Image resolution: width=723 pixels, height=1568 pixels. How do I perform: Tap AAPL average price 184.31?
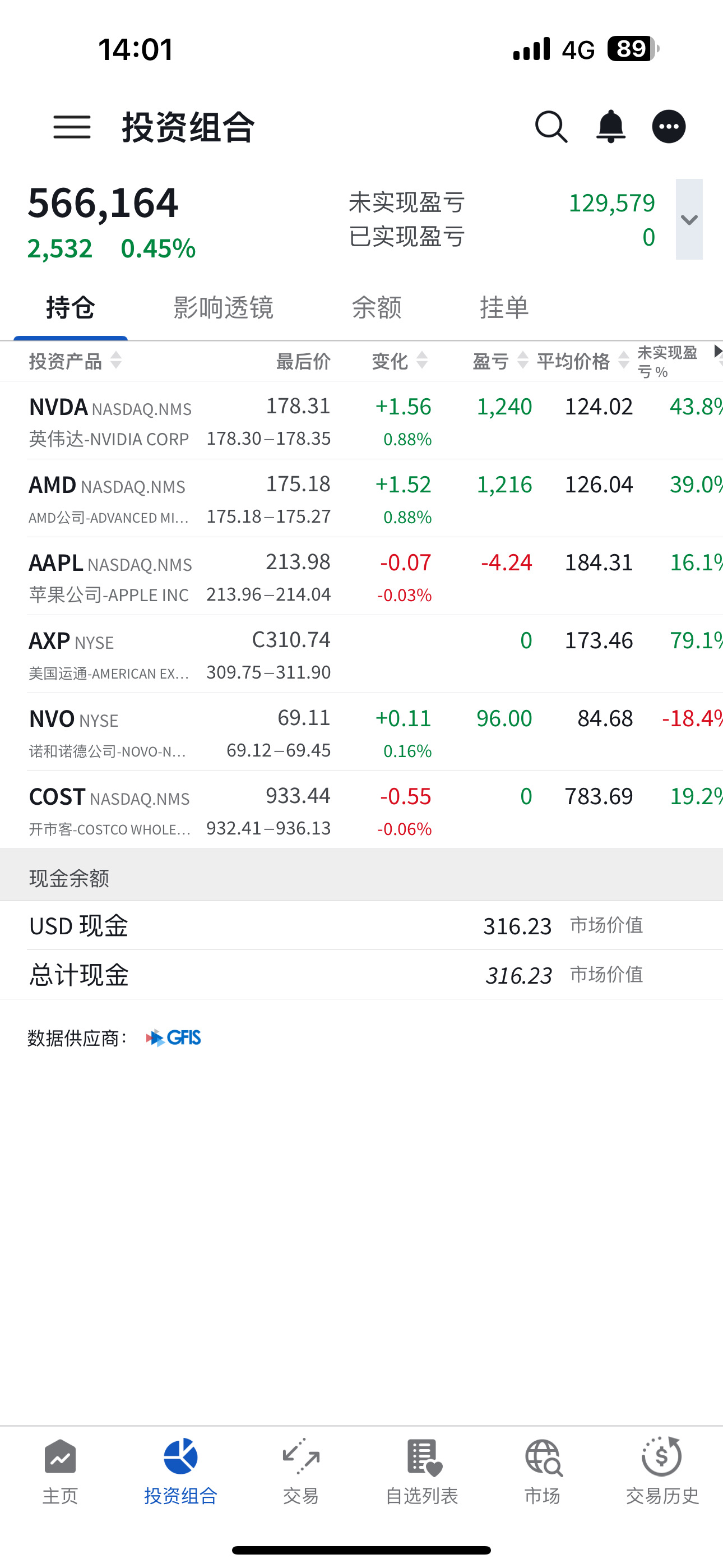click(x=599, y=562)
